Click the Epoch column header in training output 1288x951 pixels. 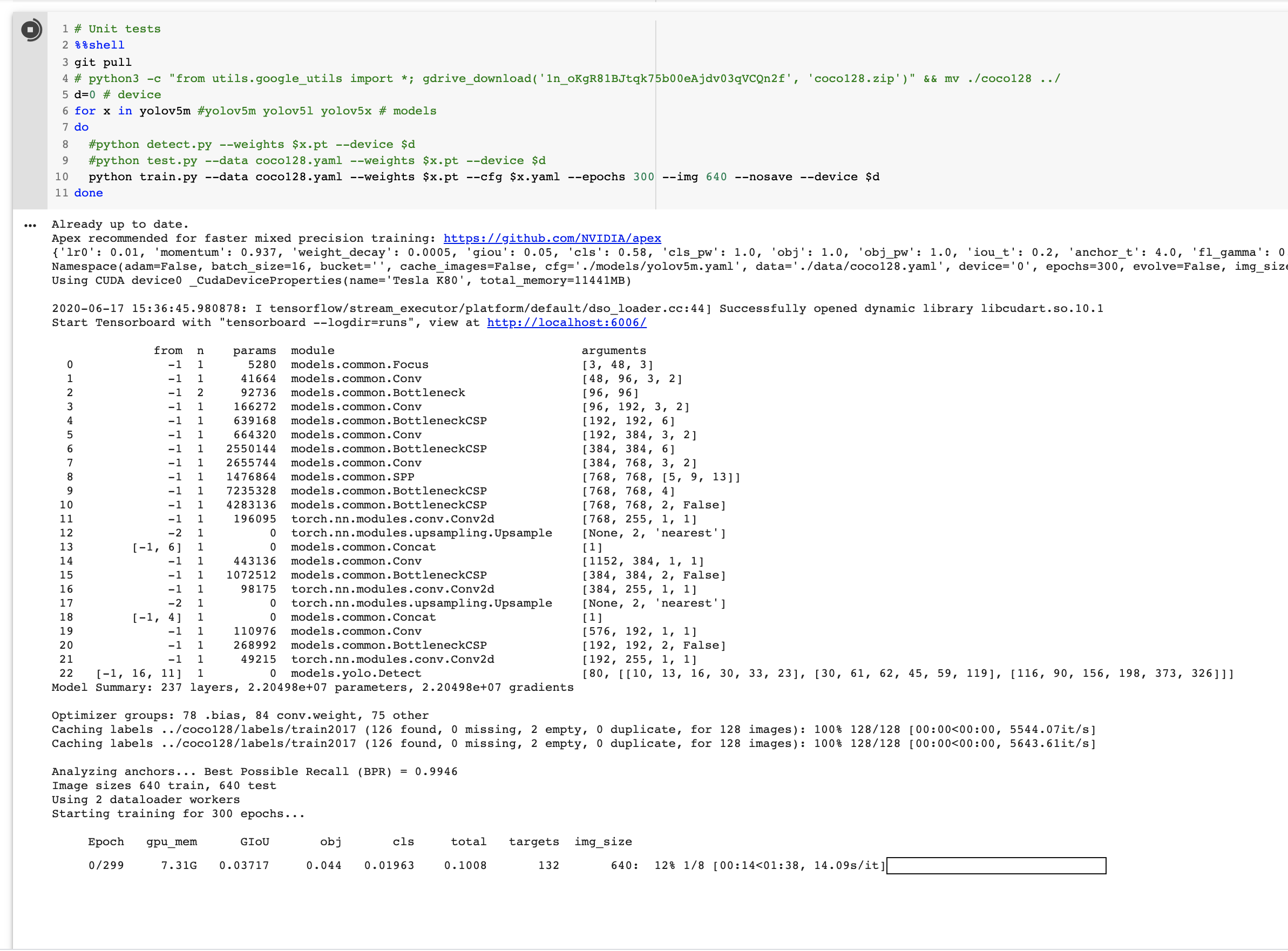pyautogui.click(x=106, y=841)
